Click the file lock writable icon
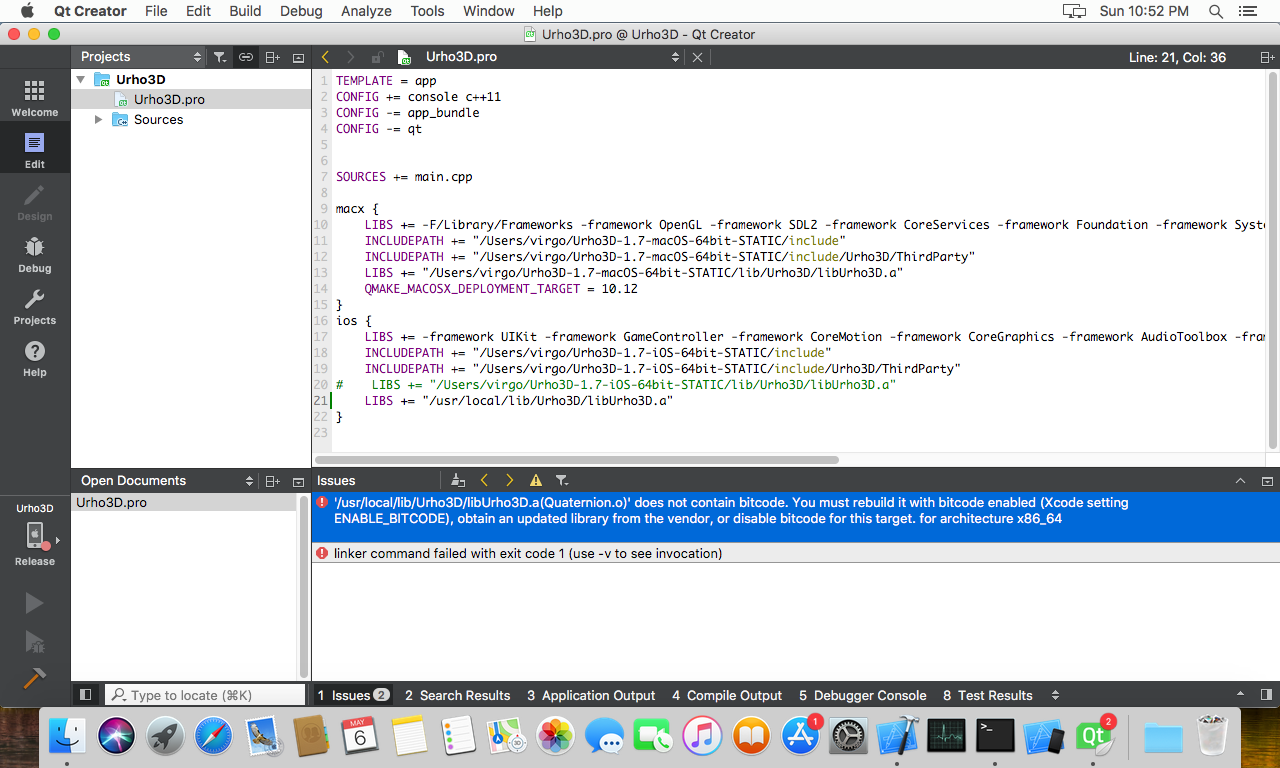Image resolution: width=1280 pixels, height=768 pixels. [x=377, y=57]
